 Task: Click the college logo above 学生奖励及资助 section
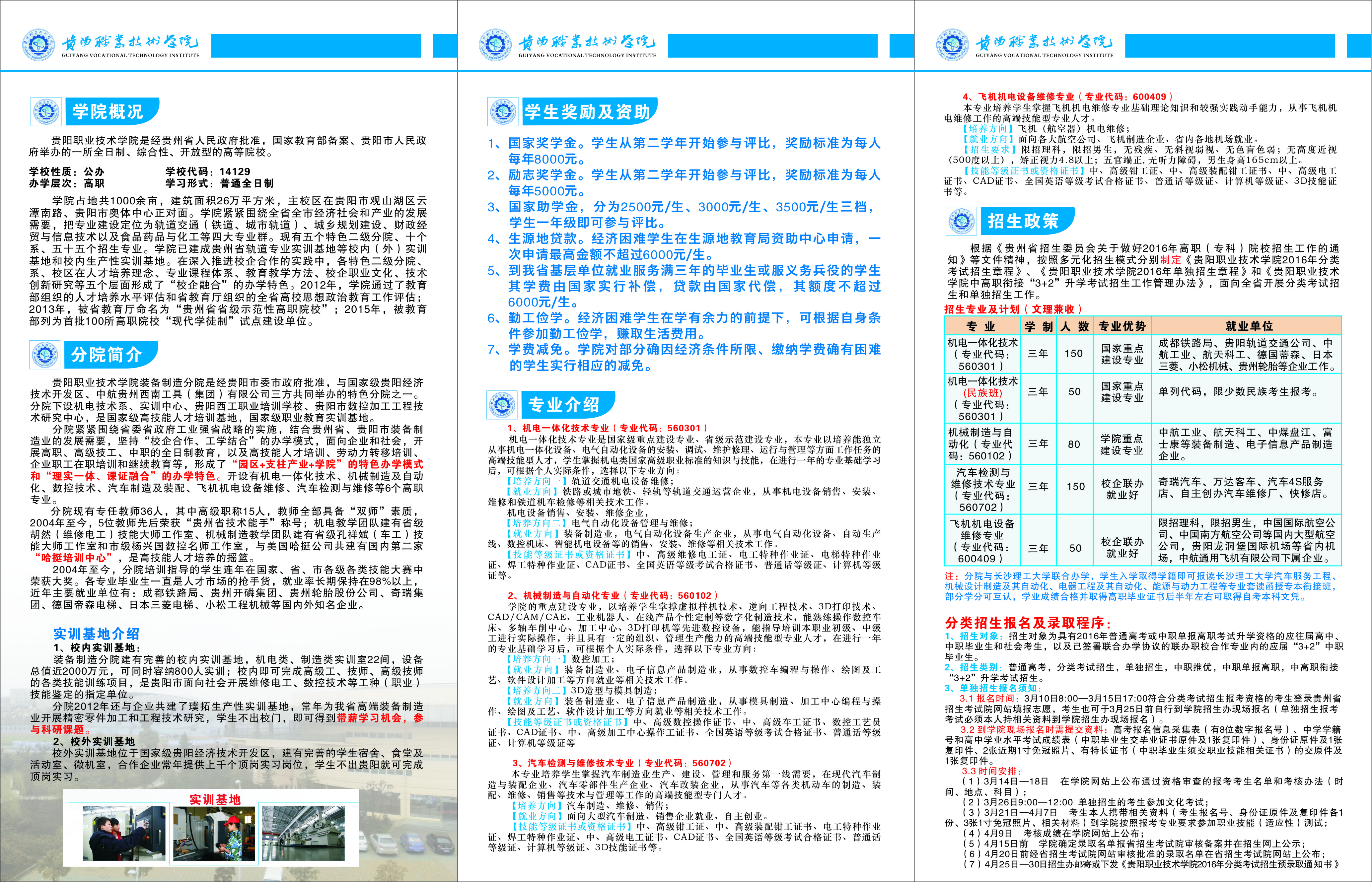coord(495,45)
